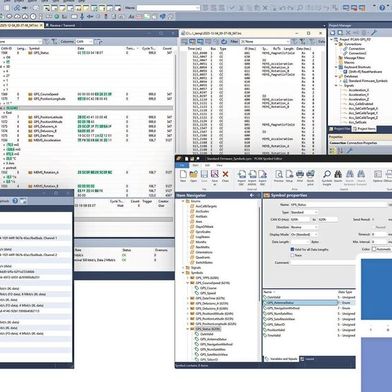Collapse GPS_CourseSpeed node in Item Navigator

[x=188, y=283]
